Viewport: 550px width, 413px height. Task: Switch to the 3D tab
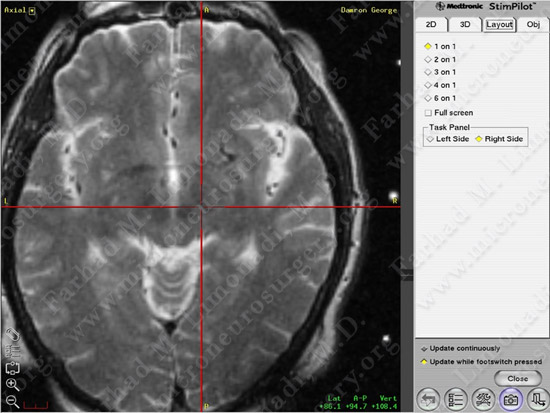click(x=465, y=25)
